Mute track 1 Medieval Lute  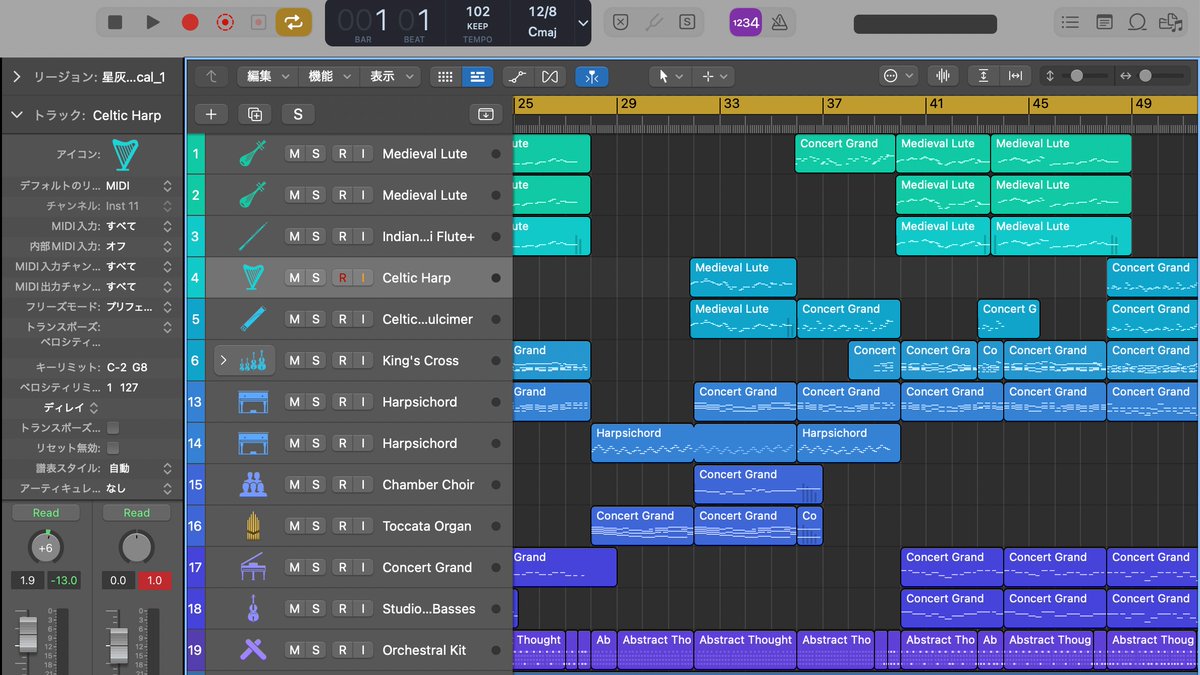pos(294,154)
